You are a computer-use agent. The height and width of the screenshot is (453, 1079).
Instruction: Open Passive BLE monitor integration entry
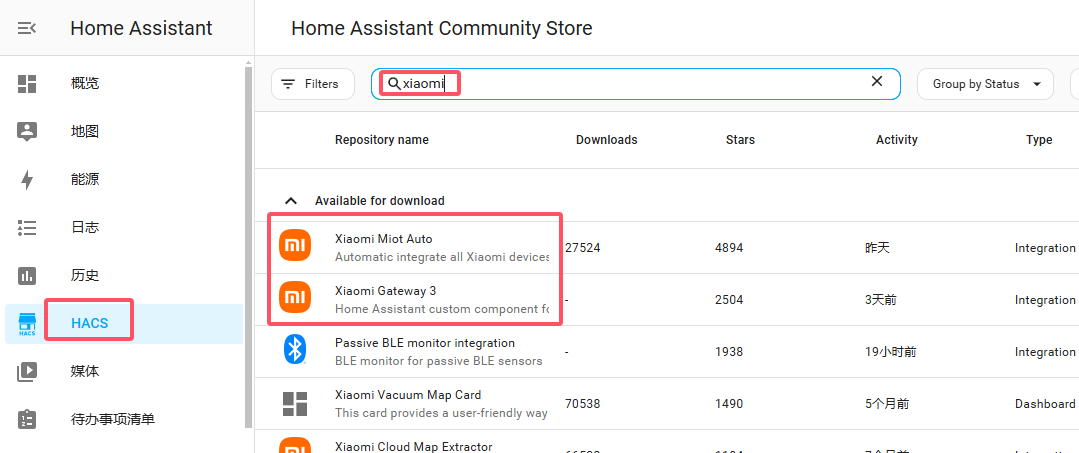[425, 343]
